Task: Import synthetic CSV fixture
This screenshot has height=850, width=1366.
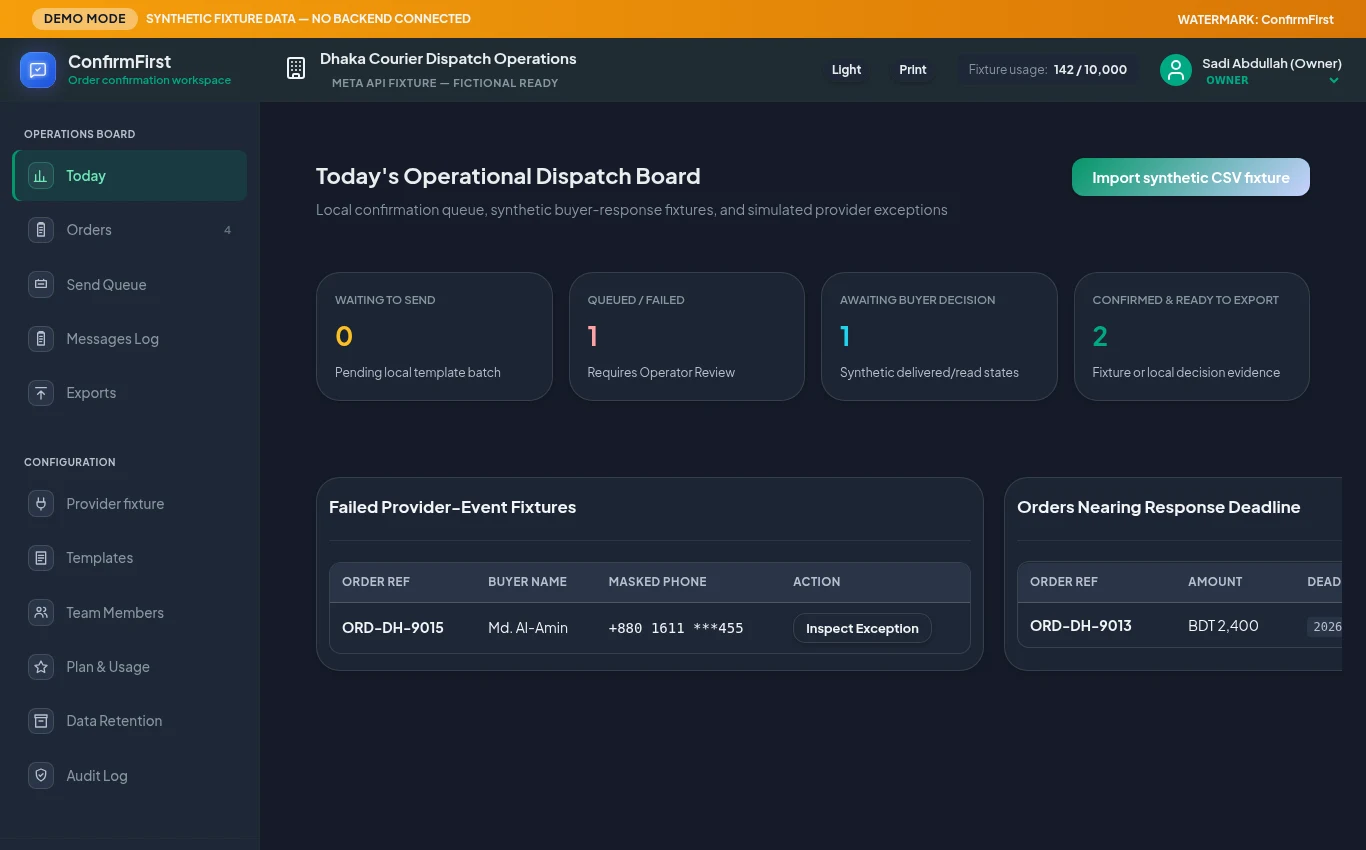Action: coord(1191,178)
